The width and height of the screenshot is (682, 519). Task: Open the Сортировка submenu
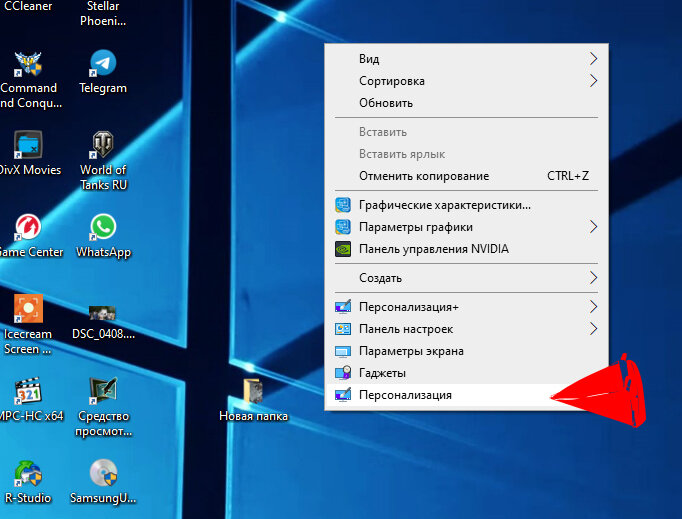pos(466,81)
